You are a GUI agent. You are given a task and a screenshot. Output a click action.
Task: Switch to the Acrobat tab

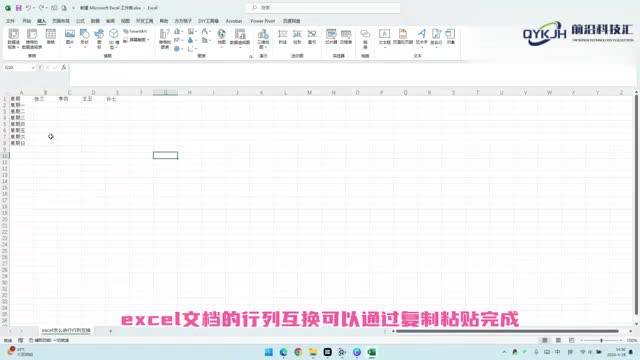point(234,21)
